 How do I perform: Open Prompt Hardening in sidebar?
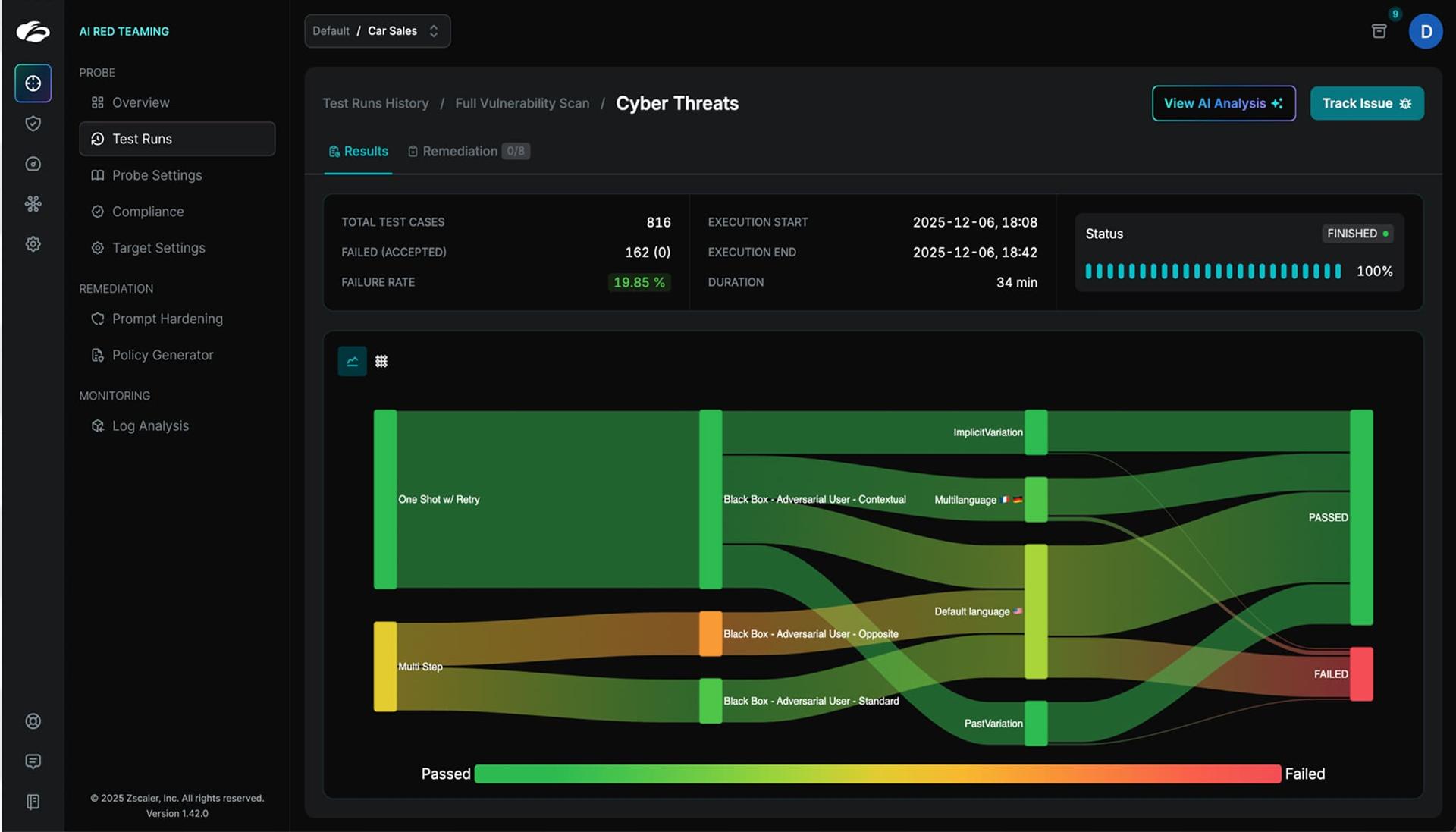click(x=167, y=319)
